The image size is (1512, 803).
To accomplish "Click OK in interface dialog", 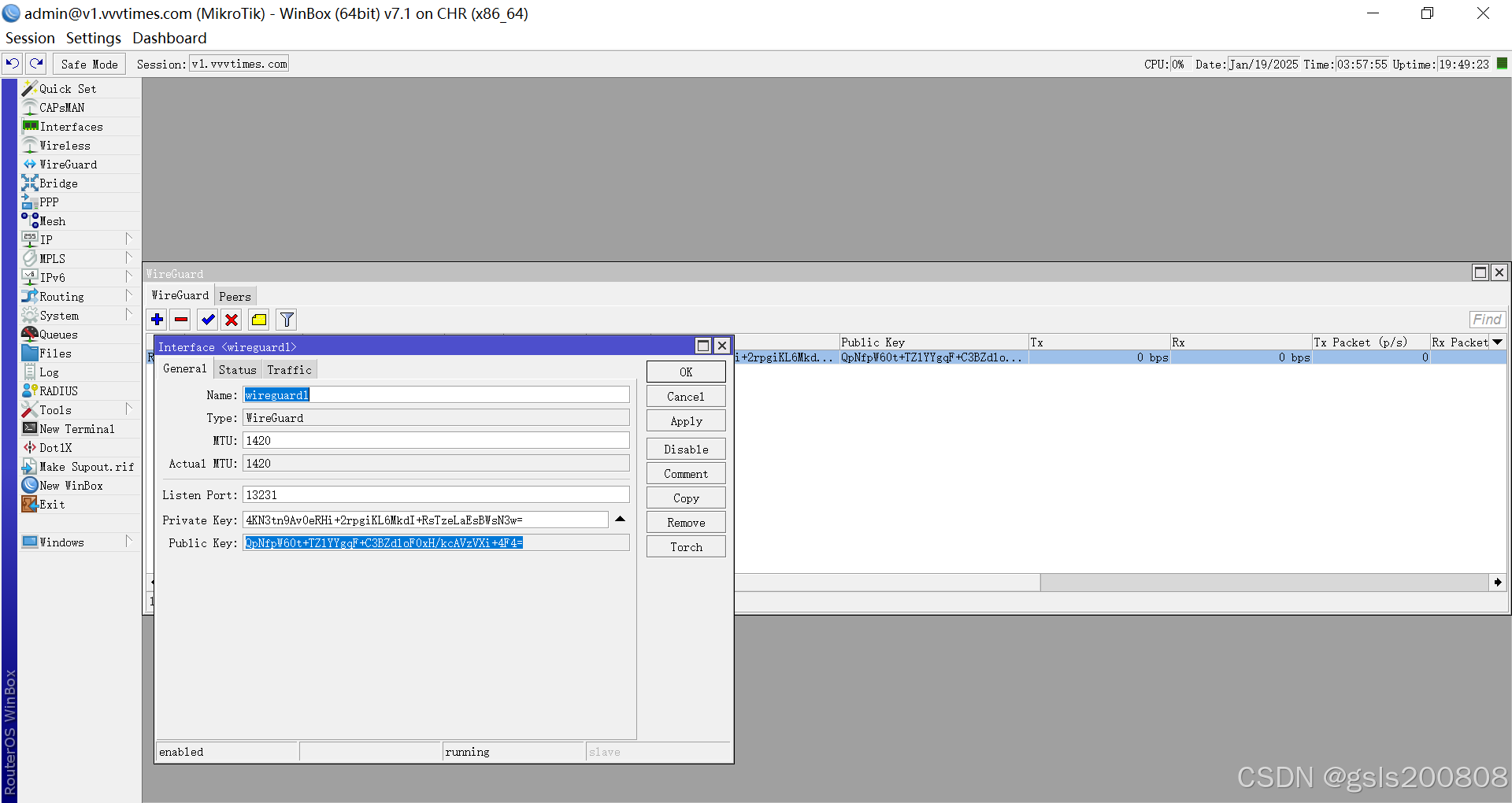I will coord(686,372).
